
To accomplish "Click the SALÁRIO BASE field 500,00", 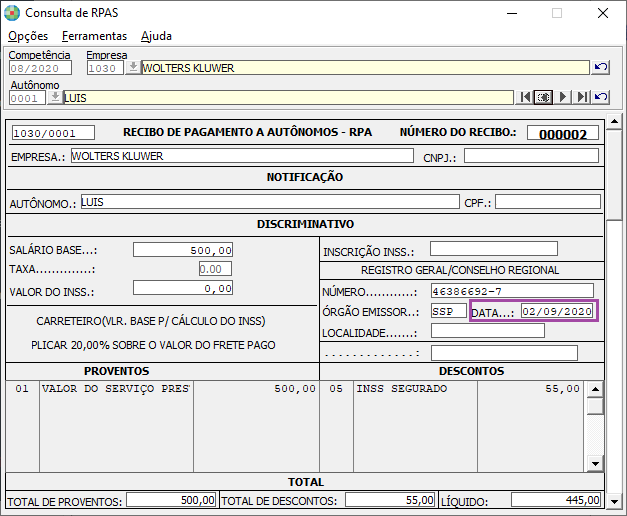I will click(183, 250).
